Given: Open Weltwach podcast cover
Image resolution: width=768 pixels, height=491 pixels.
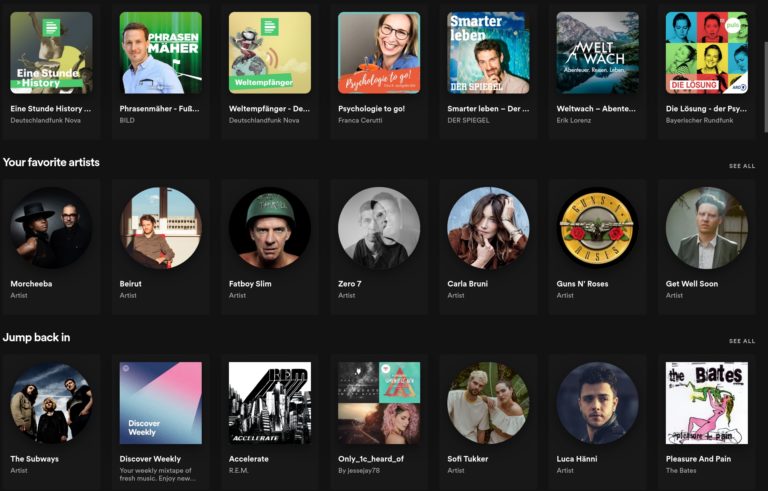Looking at the screenshot, I should [x=598, y=52].
